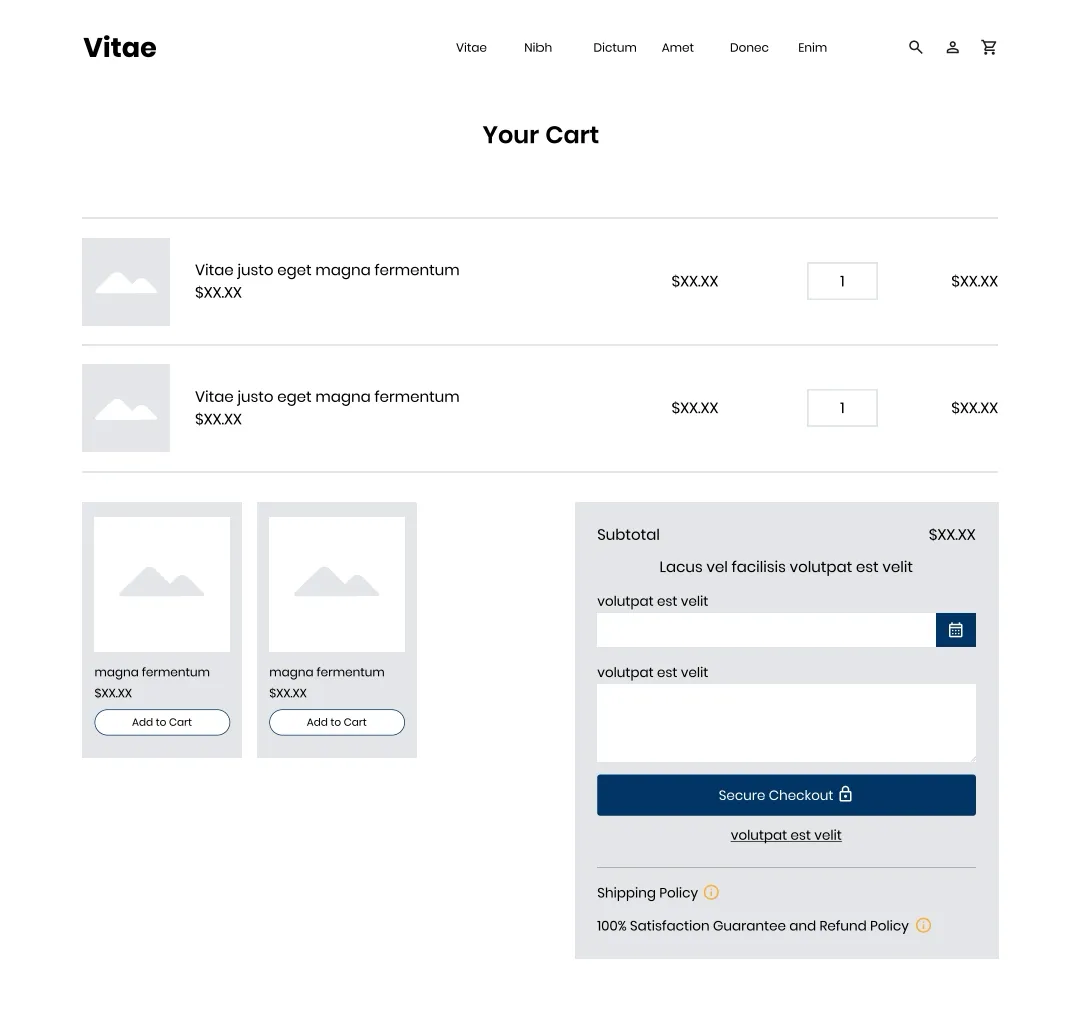This screenshot has width=1080, height=1010.
Task: Click the first cart item's thumbnail image
Action: pyautogui.click(x=126, y=282)
